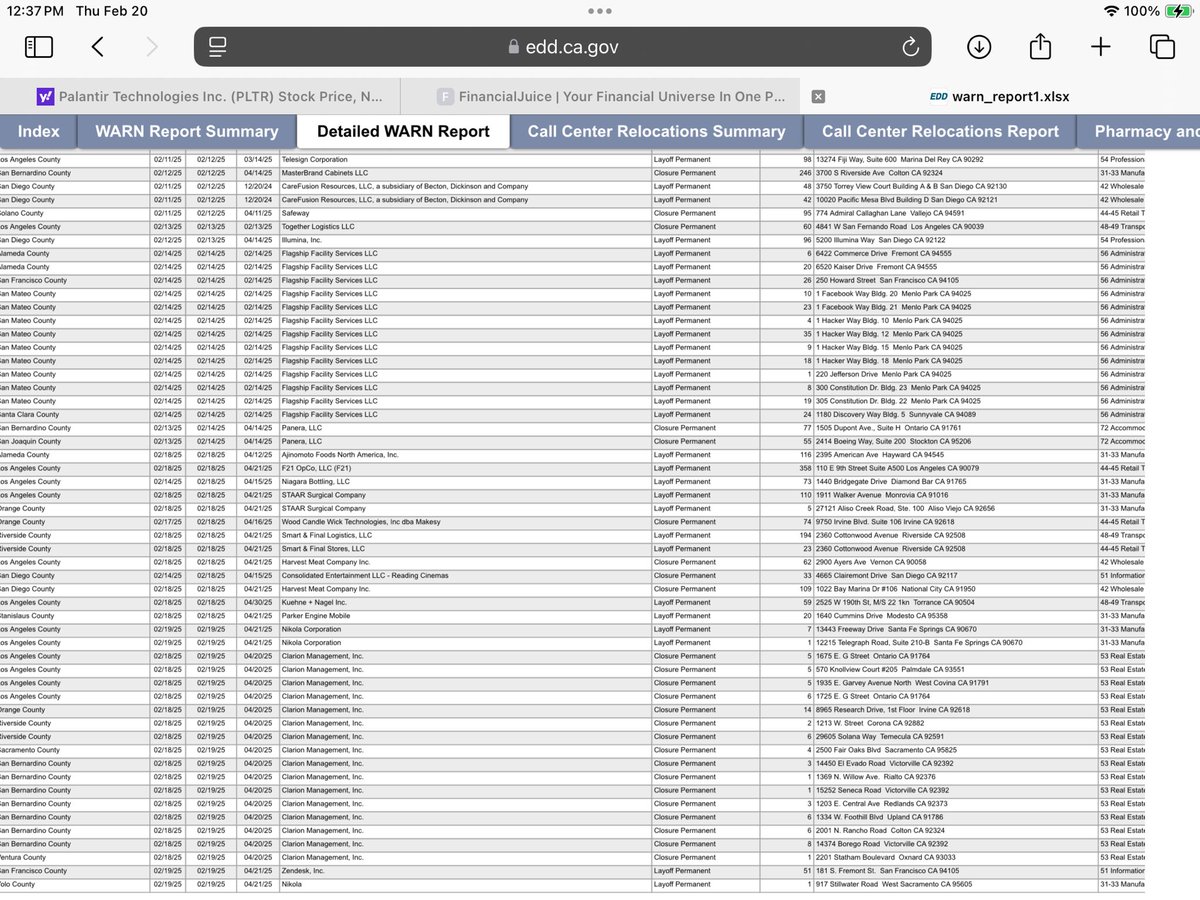The image size is (1200, 900).
Task: Select the Niagara Bottling, LLC cell
Action: coord(464,482)
